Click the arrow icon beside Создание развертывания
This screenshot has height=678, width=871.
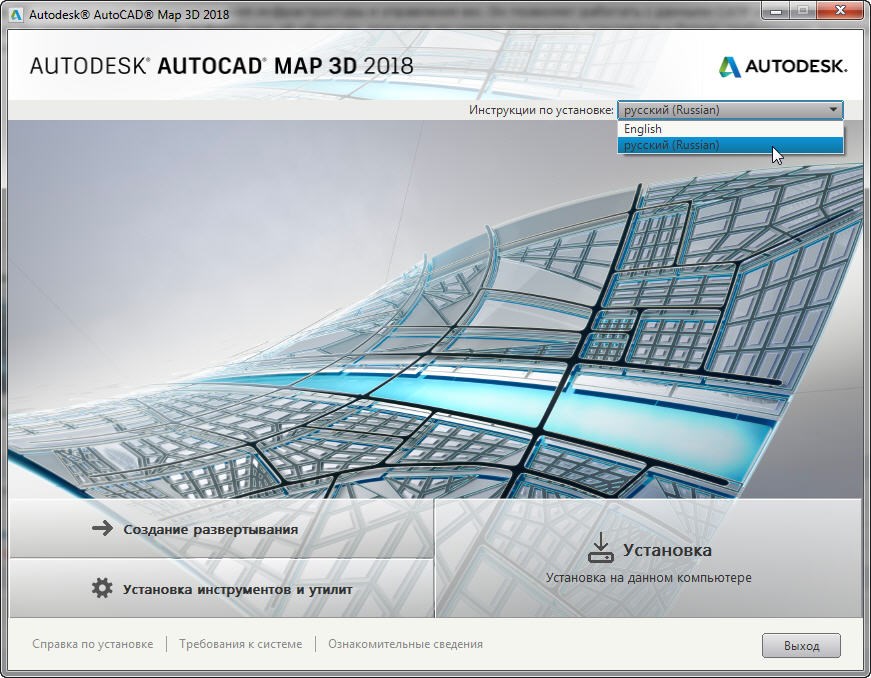pyautogui.click(x=102, y=528)
